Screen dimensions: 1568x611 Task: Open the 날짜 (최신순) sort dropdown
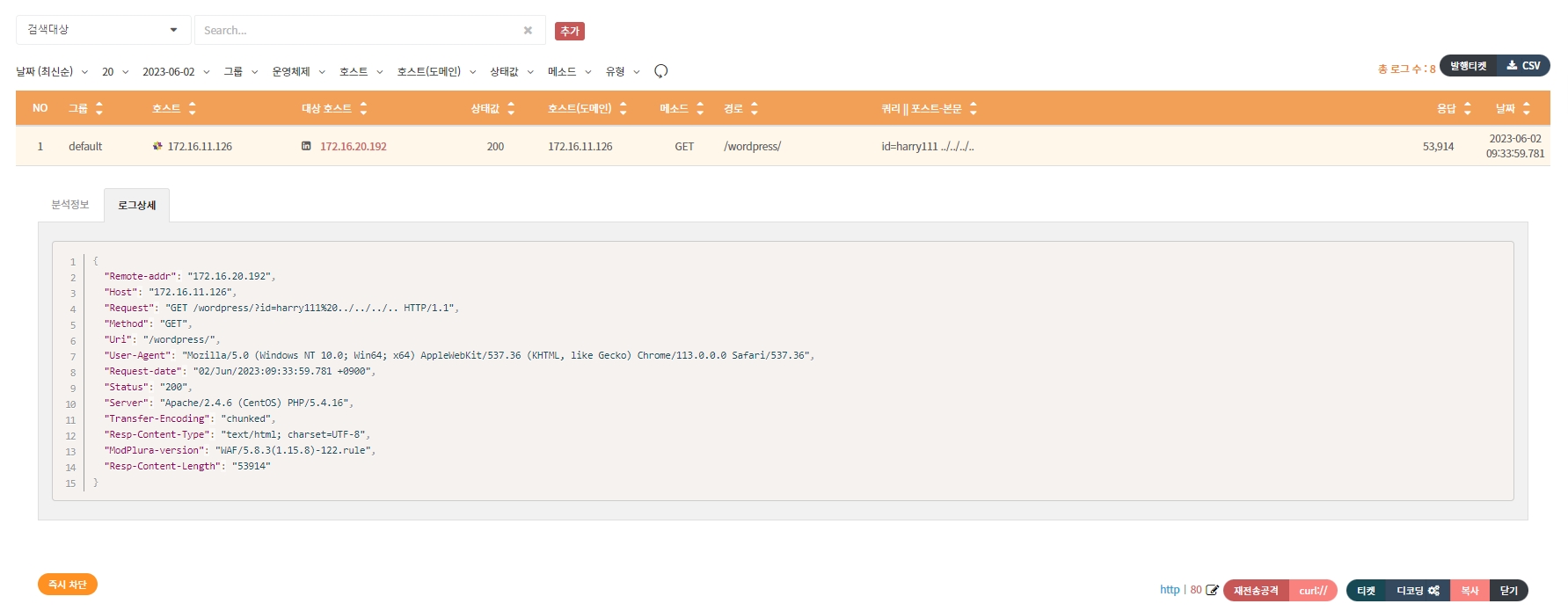52,71
